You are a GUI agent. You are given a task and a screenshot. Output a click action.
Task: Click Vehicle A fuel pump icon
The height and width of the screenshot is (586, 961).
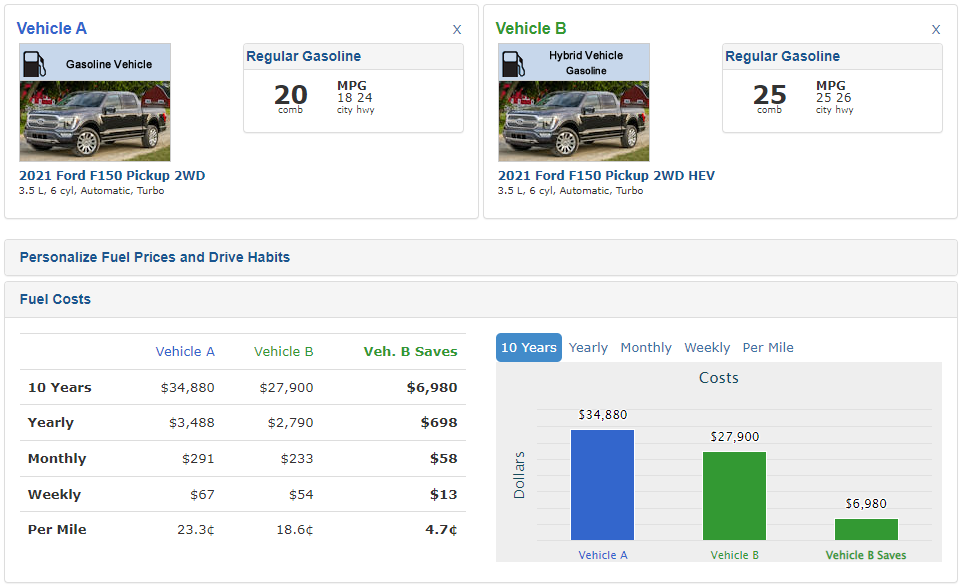point(33,63)
